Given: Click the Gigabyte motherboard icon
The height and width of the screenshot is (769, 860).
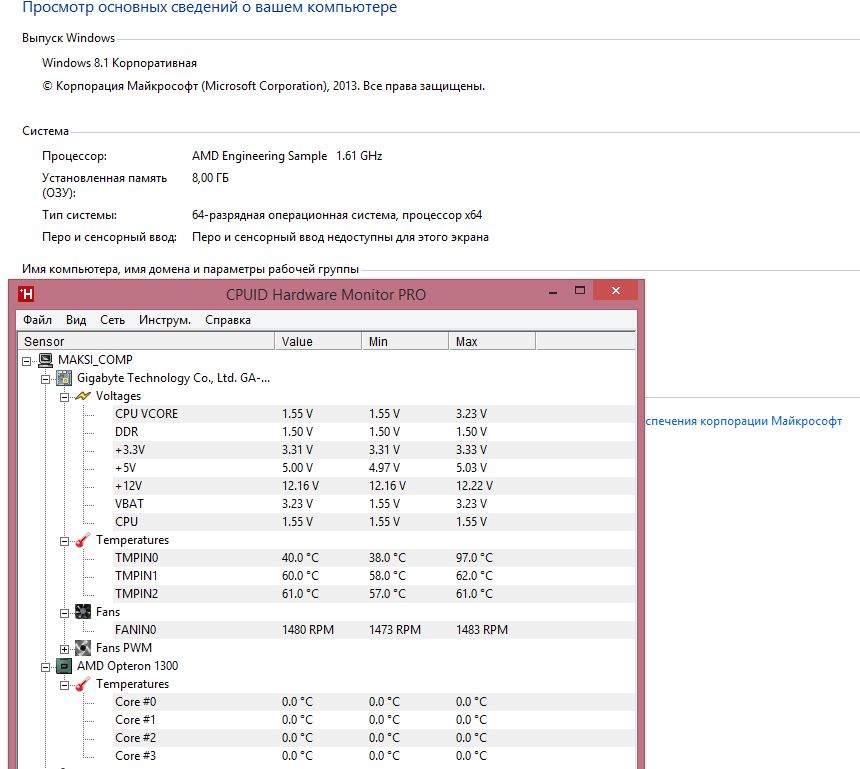Looking at the screenshot, I should pos(64,378).
